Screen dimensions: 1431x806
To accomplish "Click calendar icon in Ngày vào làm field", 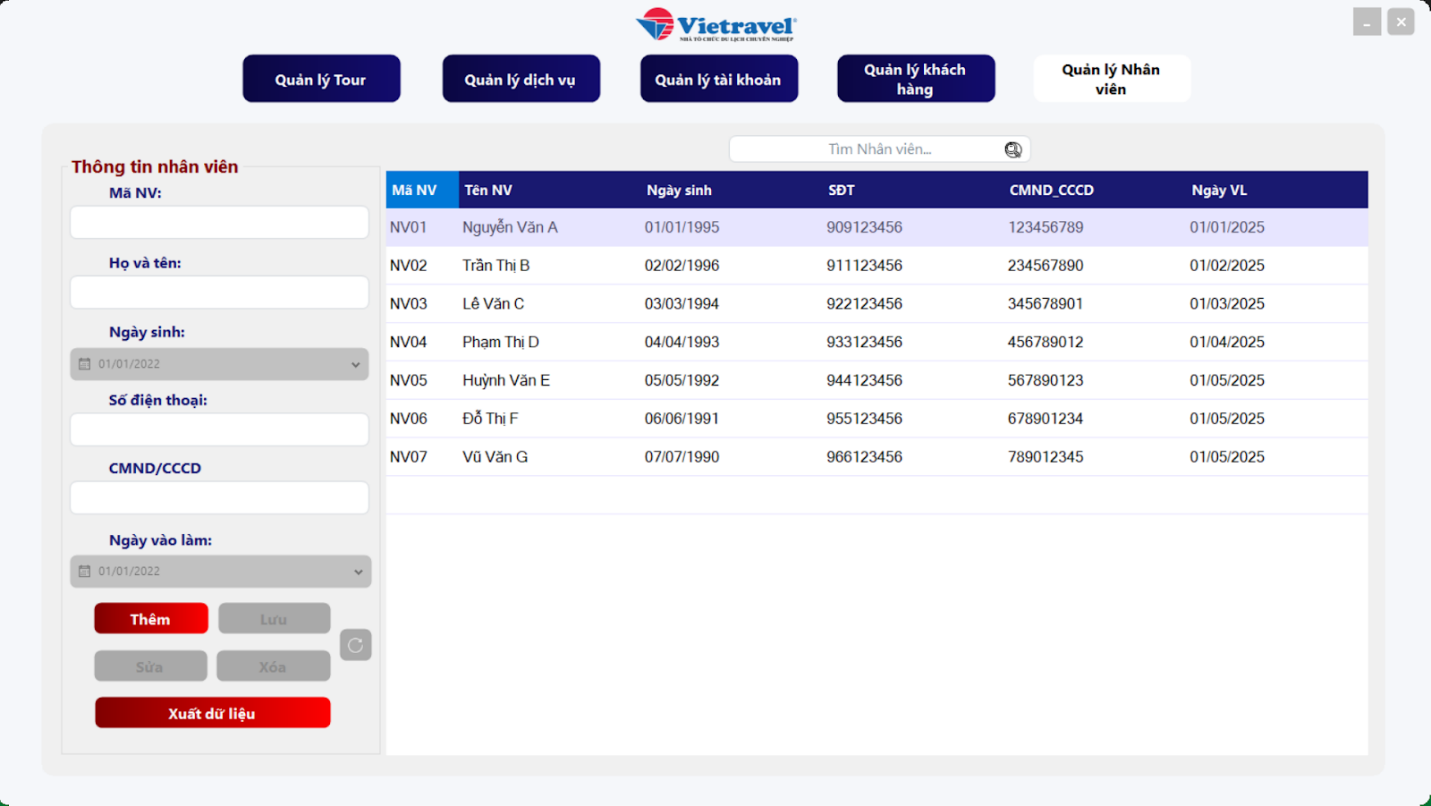I will (x=85, y=572).
